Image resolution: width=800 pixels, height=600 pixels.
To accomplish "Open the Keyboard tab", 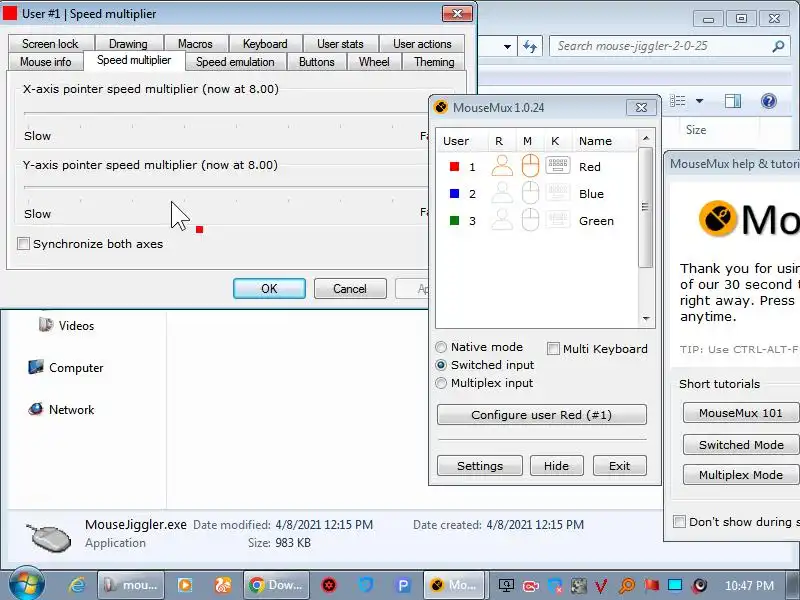I will pos(265,44).
